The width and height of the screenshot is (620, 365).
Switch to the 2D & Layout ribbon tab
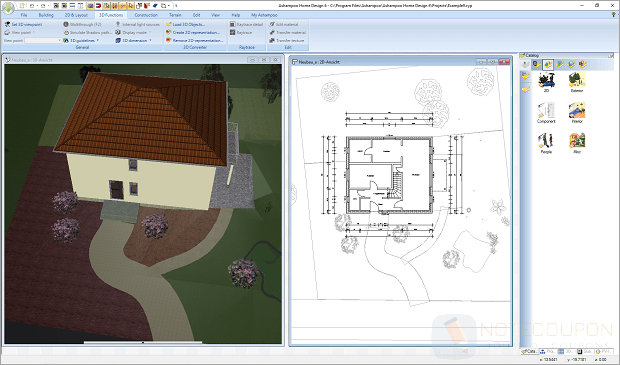point(76,15)
